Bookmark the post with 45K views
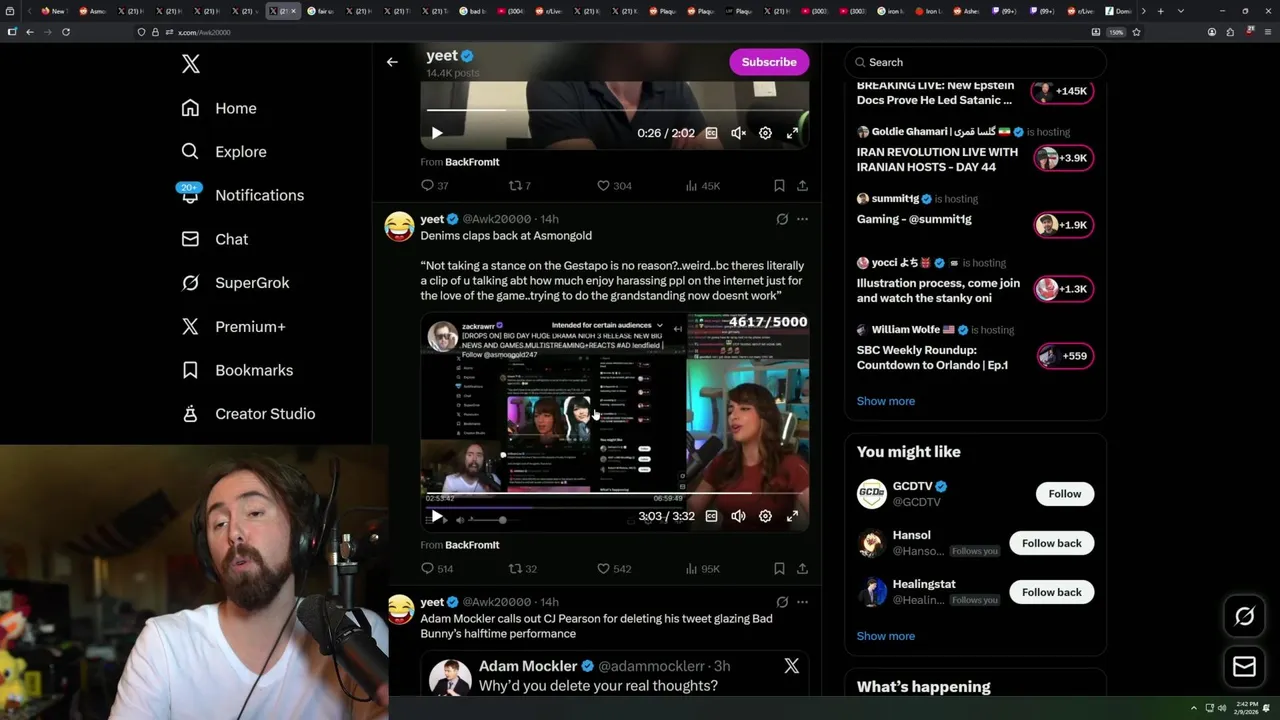 tap(779, 186)
